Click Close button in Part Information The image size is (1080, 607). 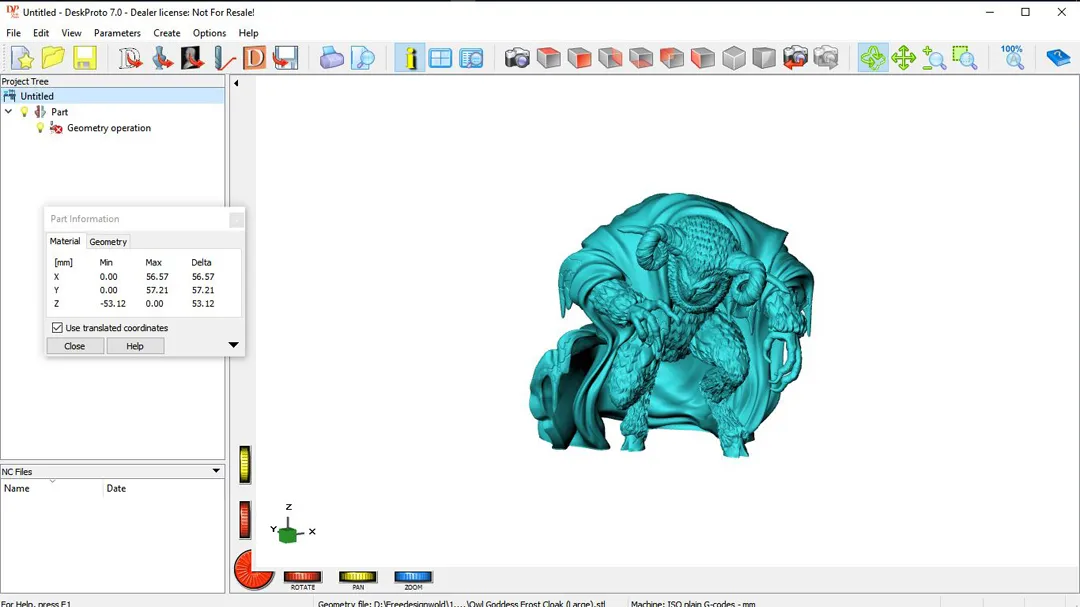tap(74, 346)
